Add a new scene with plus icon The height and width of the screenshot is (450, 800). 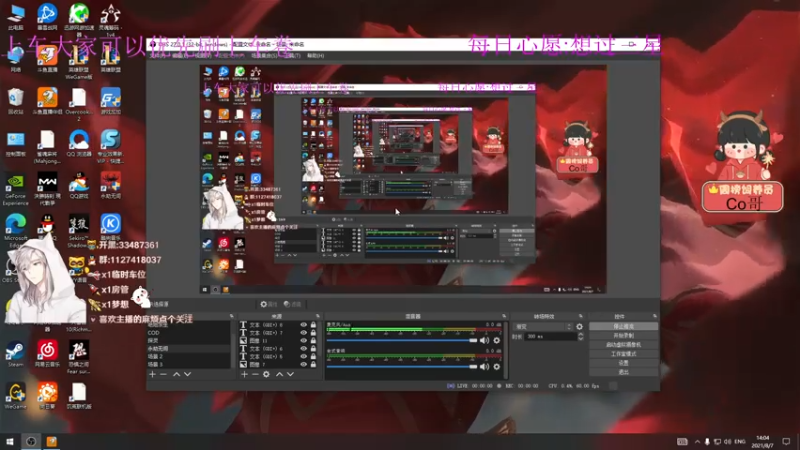153,374
